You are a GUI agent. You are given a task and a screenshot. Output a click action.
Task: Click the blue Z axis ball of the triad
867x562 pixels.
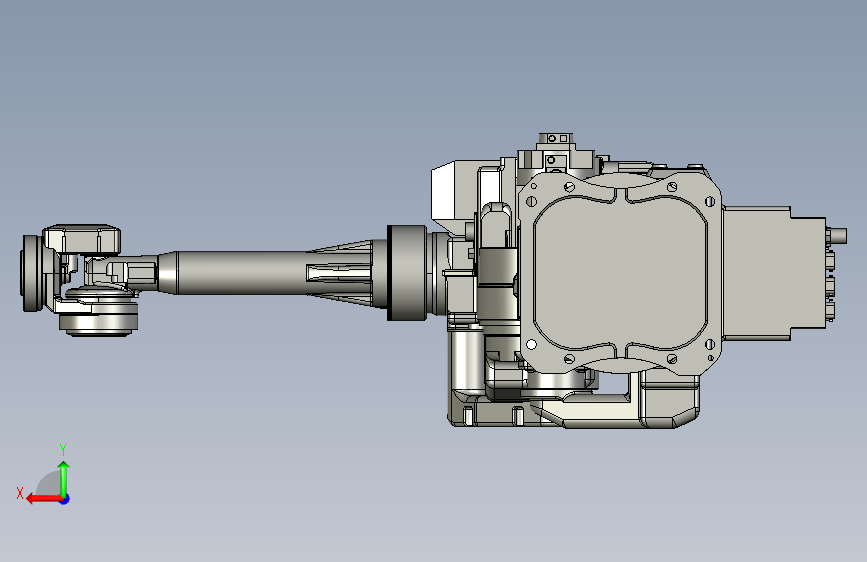click(65, 499)
